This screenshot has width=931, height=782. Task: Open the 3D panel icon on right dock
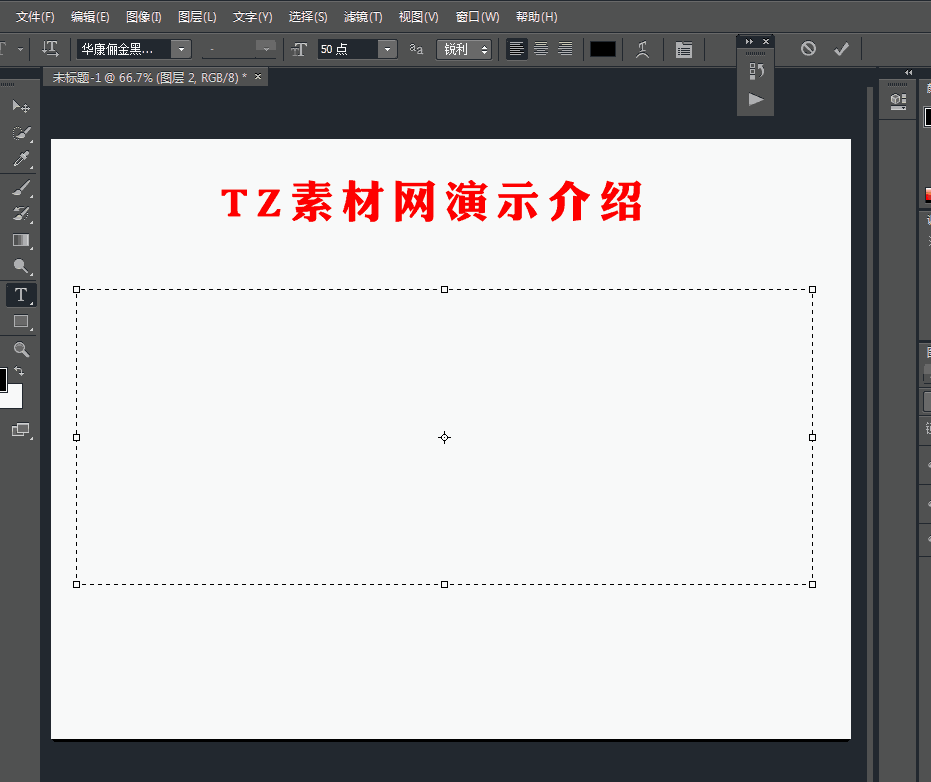point(898,102)
